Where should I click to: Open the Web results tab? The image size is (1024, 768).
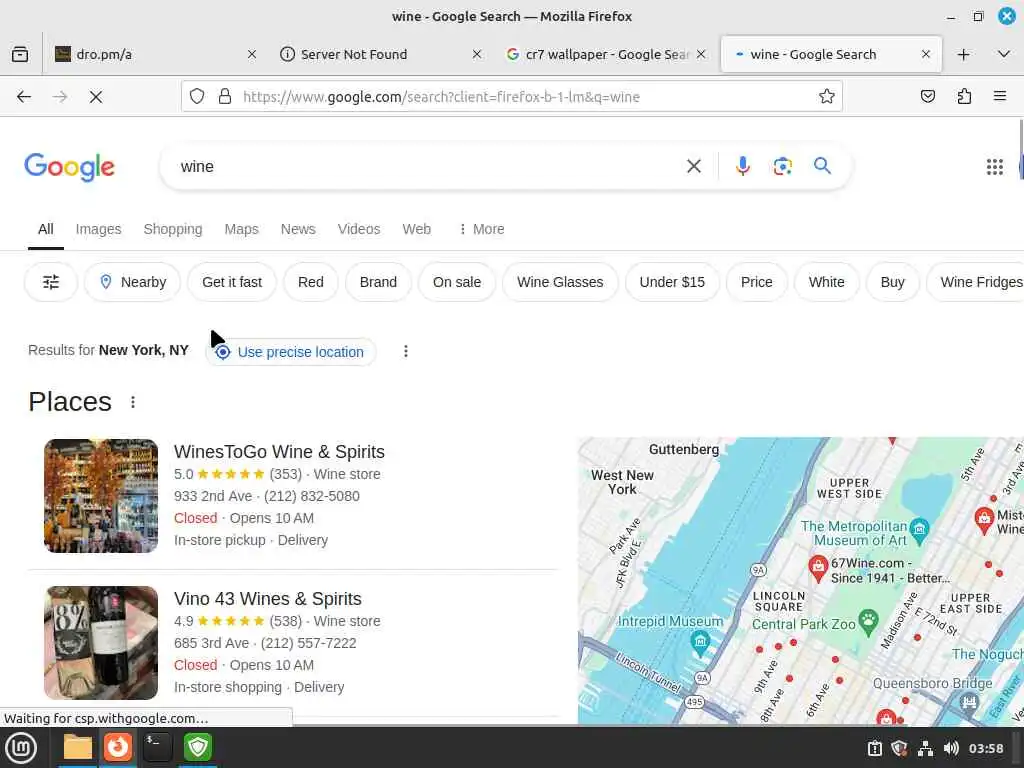click(x=416, y=229)
